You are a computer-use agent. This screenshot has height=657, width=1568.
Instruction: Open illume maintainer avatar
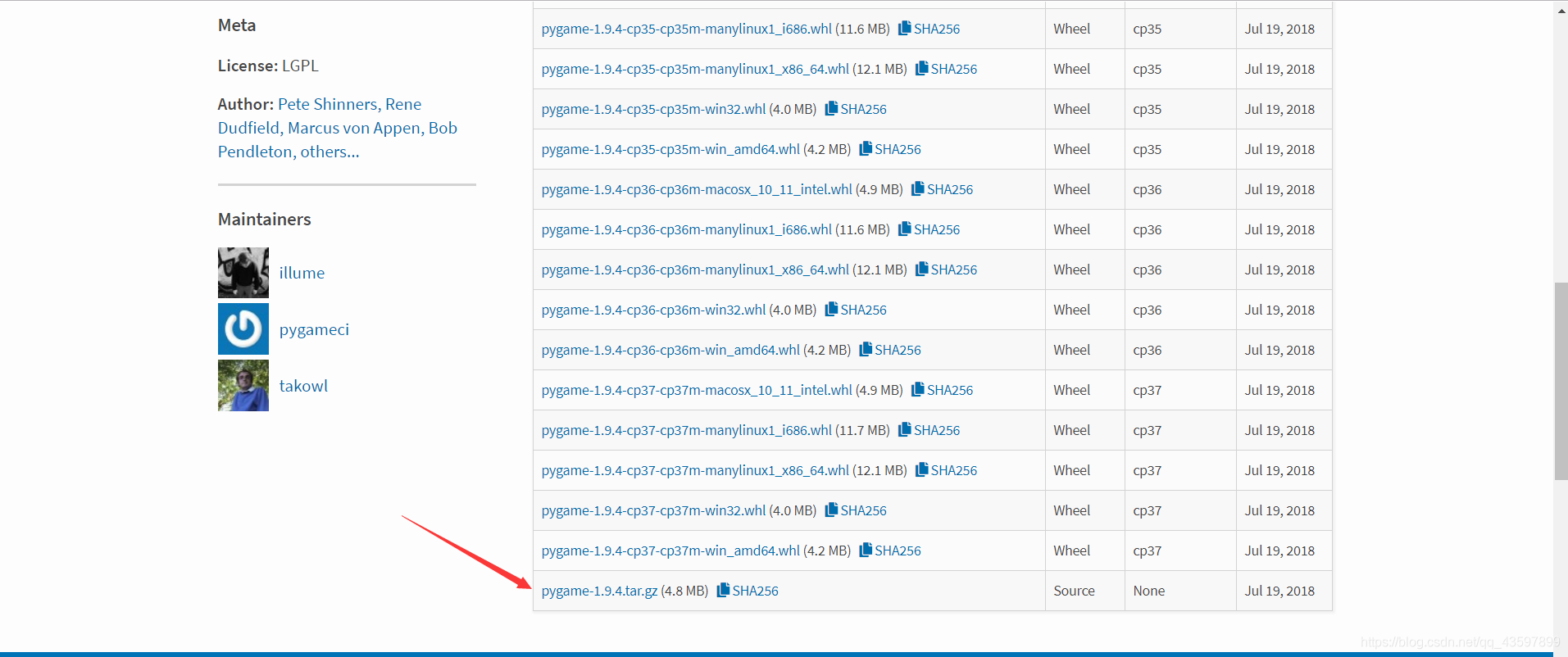point(243,273)
